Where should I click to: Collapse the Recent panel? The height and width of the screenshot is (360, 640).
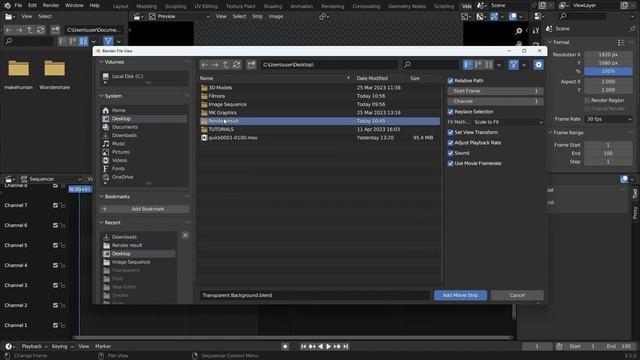[x=101, y=223]
